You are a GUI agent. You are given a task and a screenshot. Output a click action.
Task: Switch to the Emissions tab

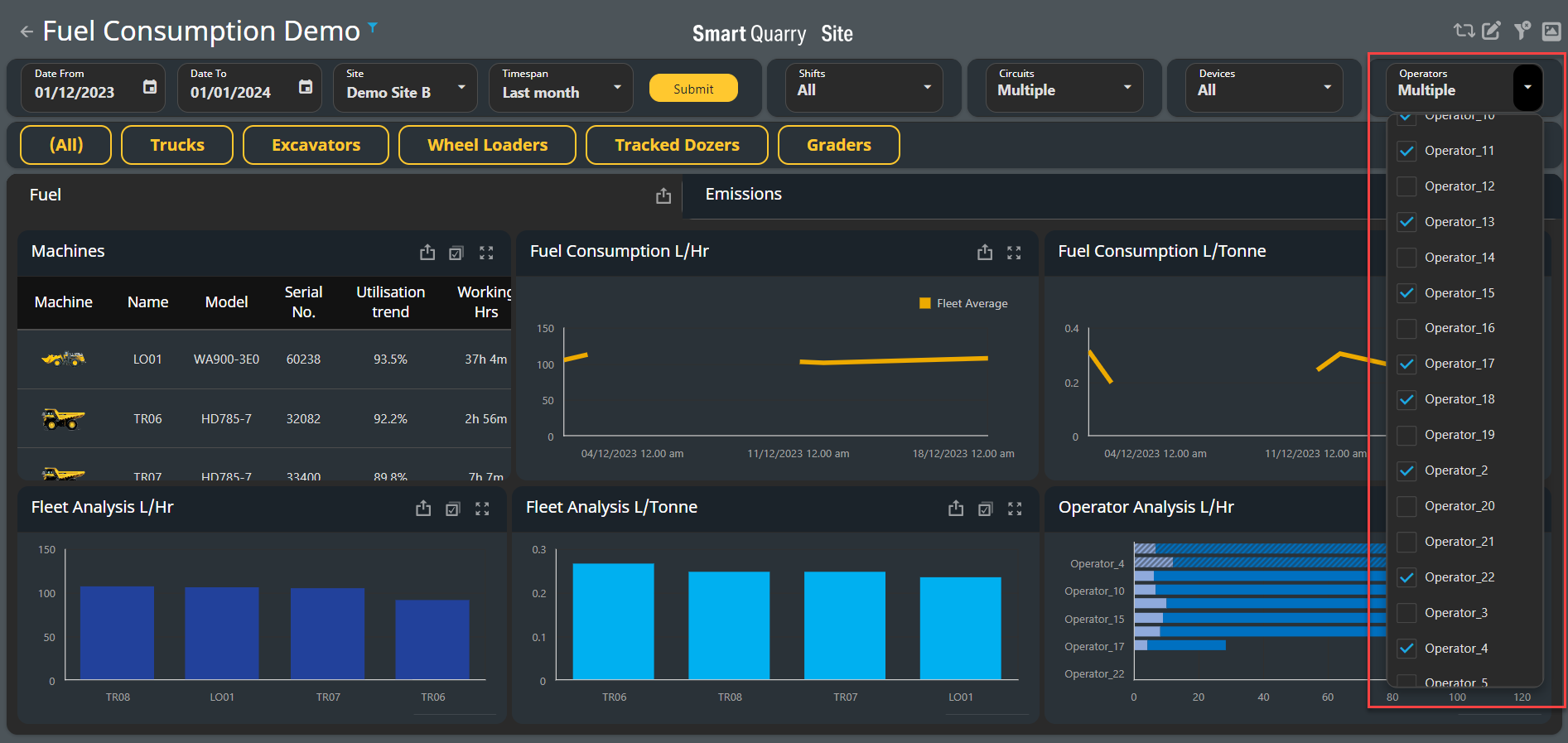(743, 194)
